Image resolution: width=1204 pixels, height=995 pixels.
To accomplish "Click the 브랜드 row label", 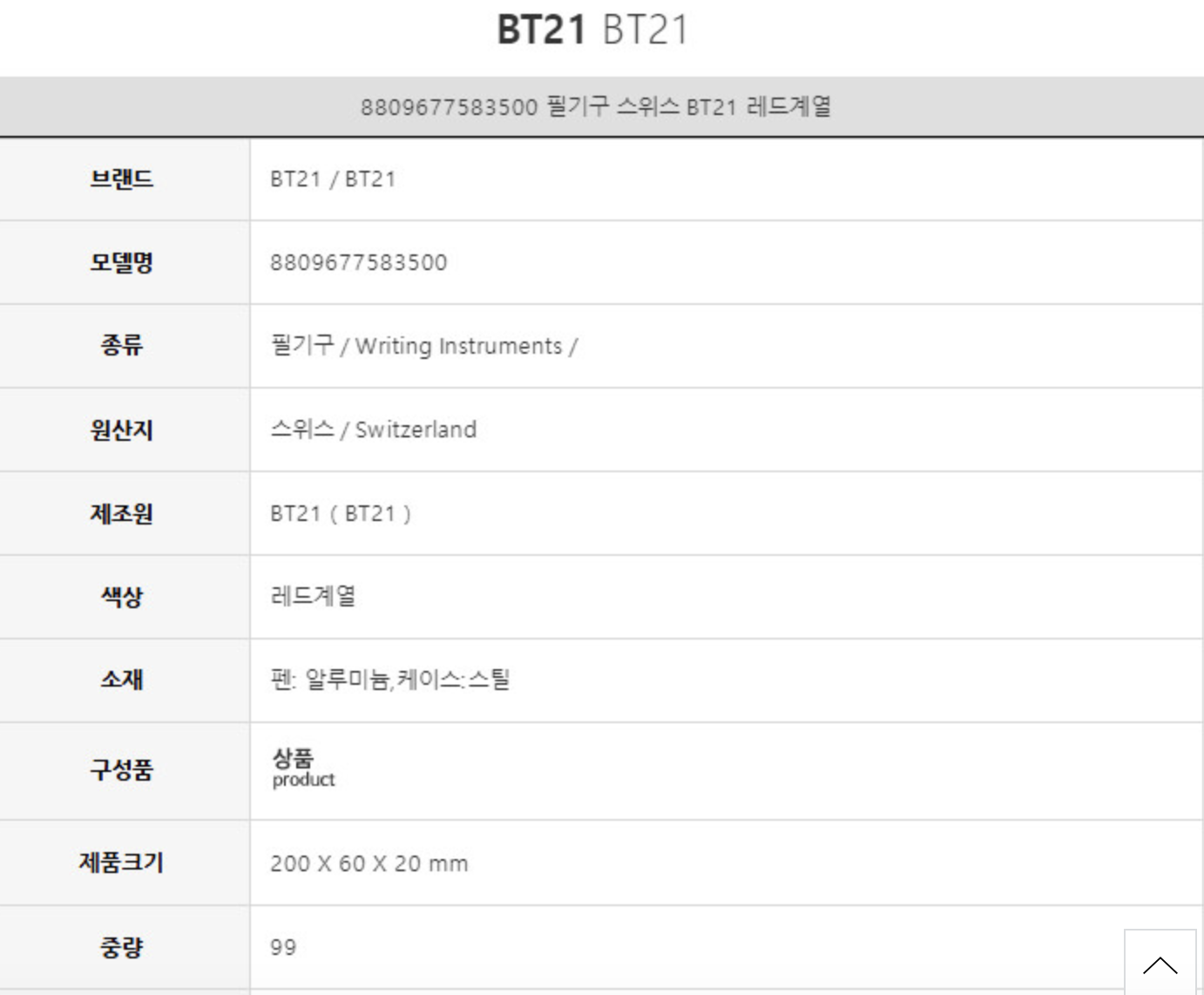I will coord(122,179).
